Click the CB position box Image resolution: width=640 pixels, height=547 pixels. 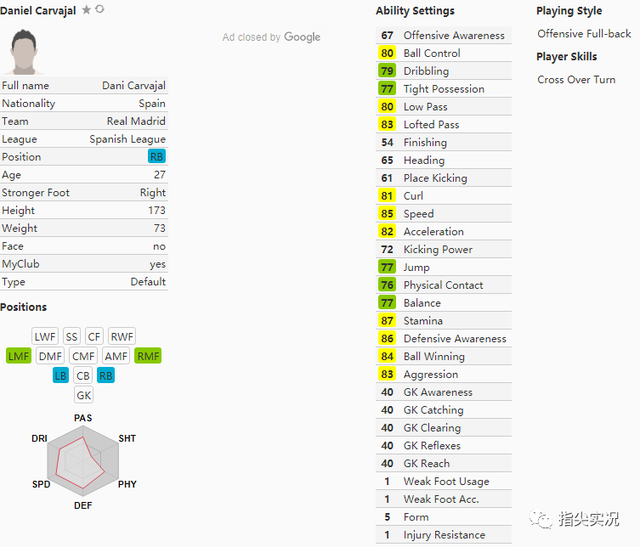tap(83, 376)
